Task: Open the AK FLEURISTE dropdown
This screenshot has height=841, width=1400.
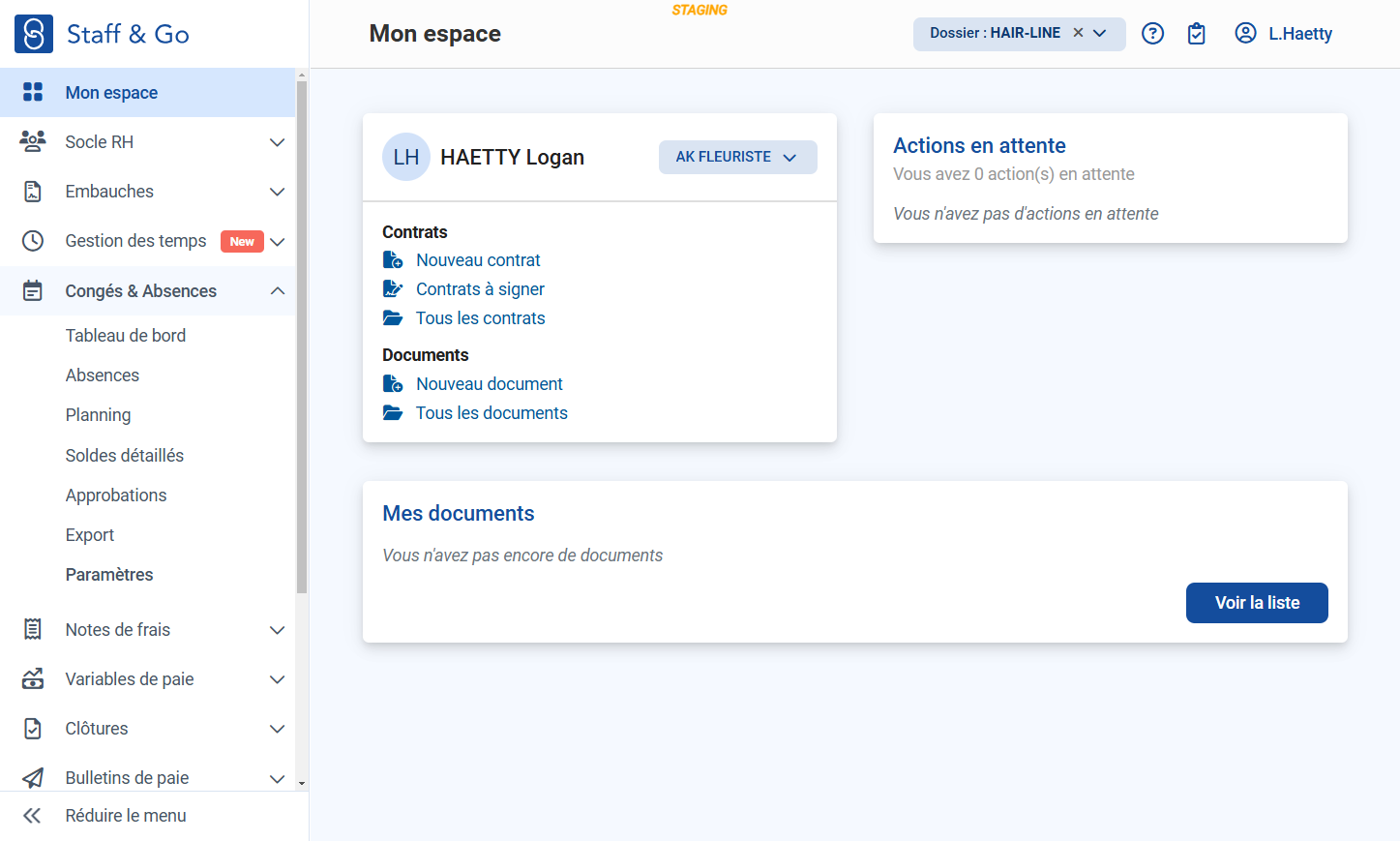Action: click(737, 157)
